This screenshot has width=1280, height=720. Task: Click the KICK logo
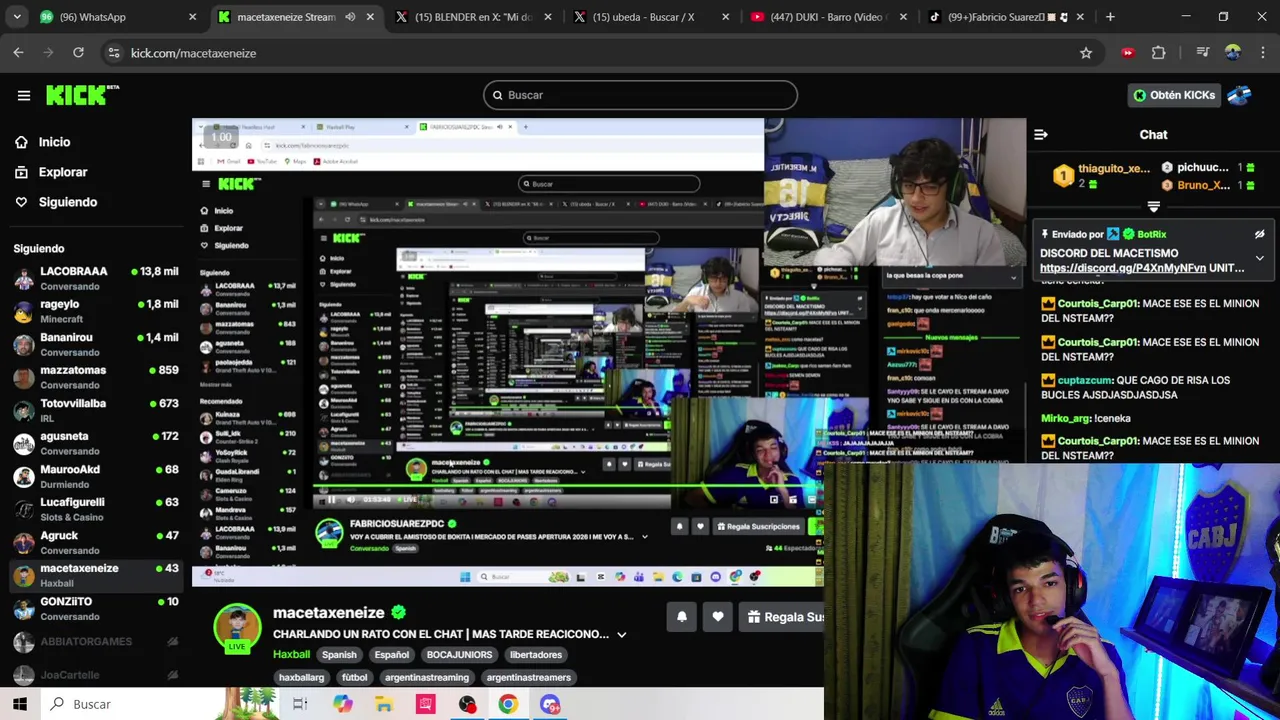tap(82, 95)
